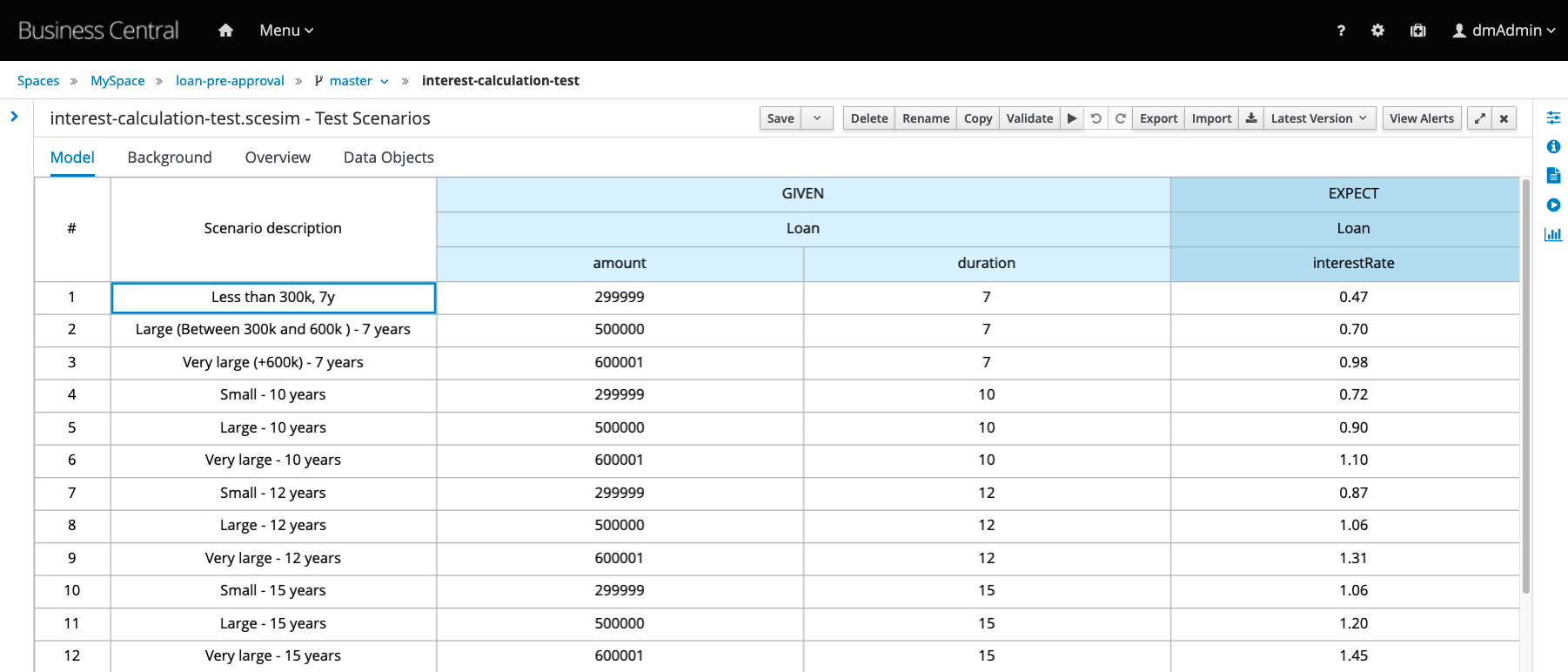
Task: Select the 'Small - 10 years' description cell
Action: click(x=273, y=395)
